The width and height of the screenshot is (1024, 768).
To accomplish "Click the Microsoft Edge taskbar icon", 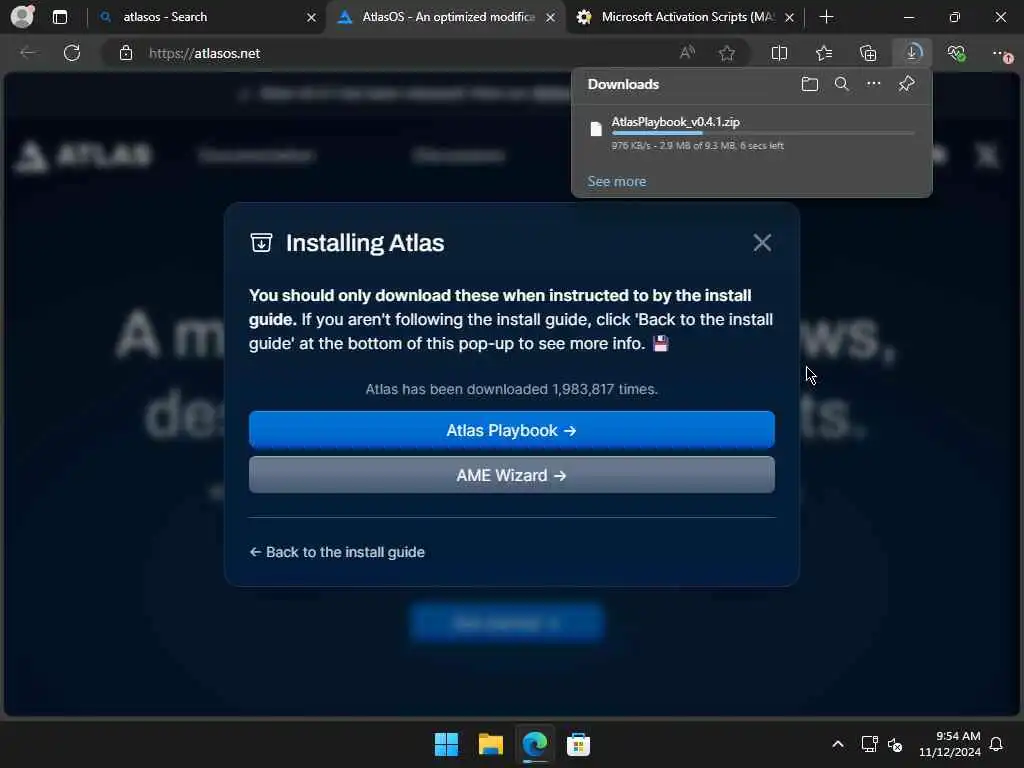I will click(535, 744).
